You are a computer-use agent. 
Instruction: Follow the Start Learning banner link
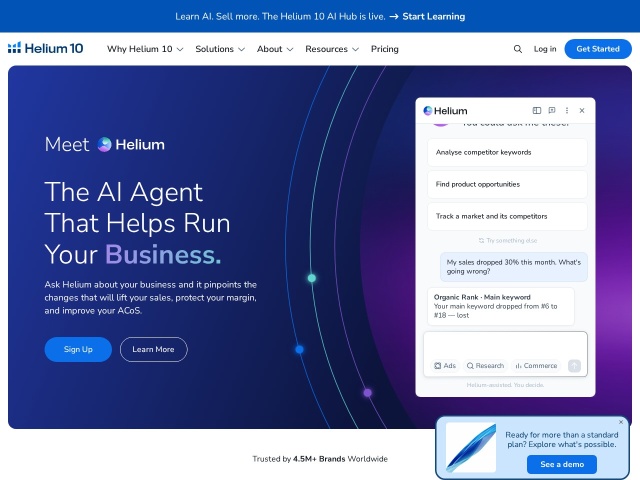[433, 16]
